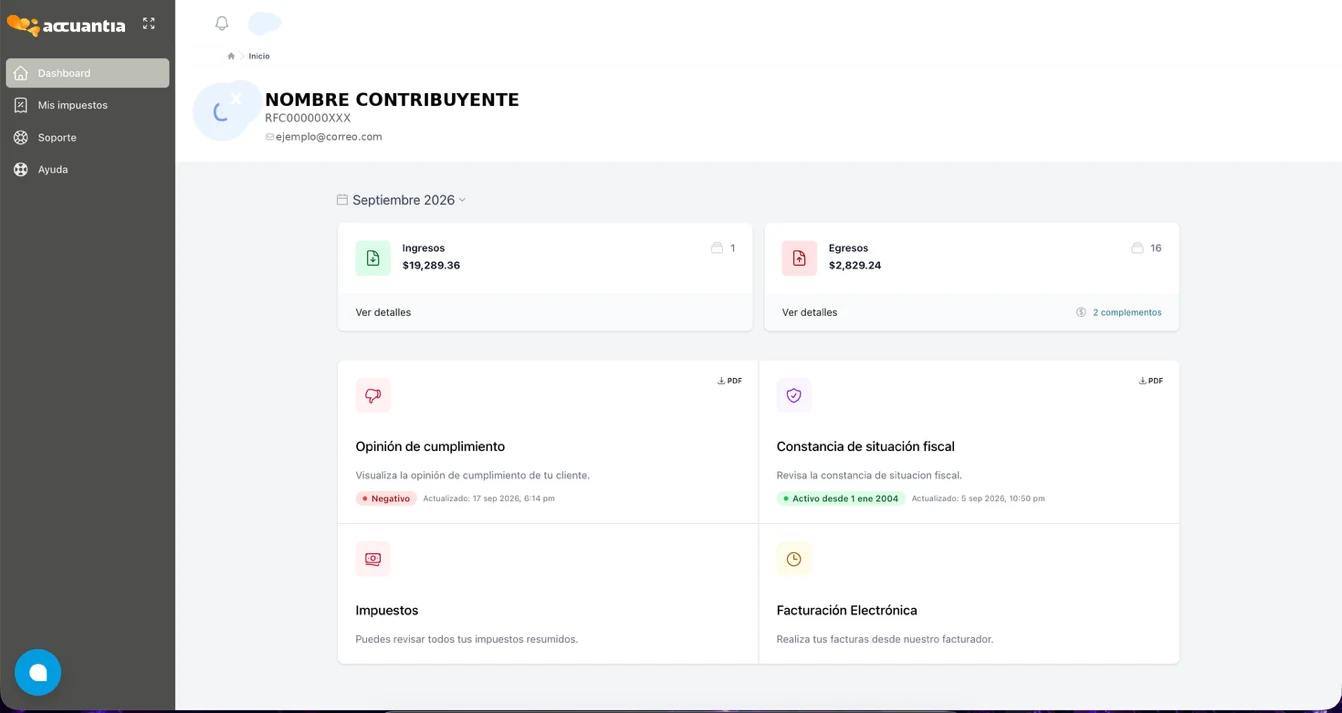This screenshot has width=1342, height=713.
Task: Click the user avatar placeholder in header
Action: click(264, 23)
